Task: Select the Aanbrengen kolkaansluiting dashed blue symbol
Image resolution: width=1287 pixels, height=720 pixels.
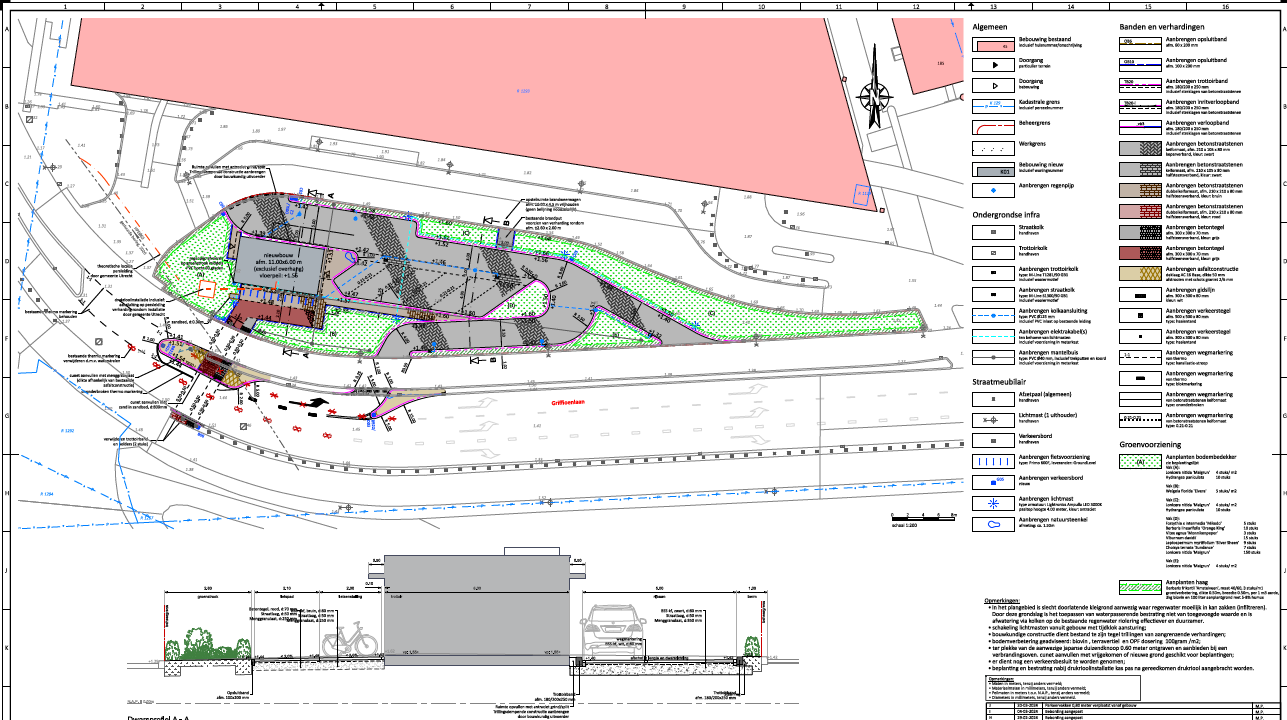Action: click(994, 314)
